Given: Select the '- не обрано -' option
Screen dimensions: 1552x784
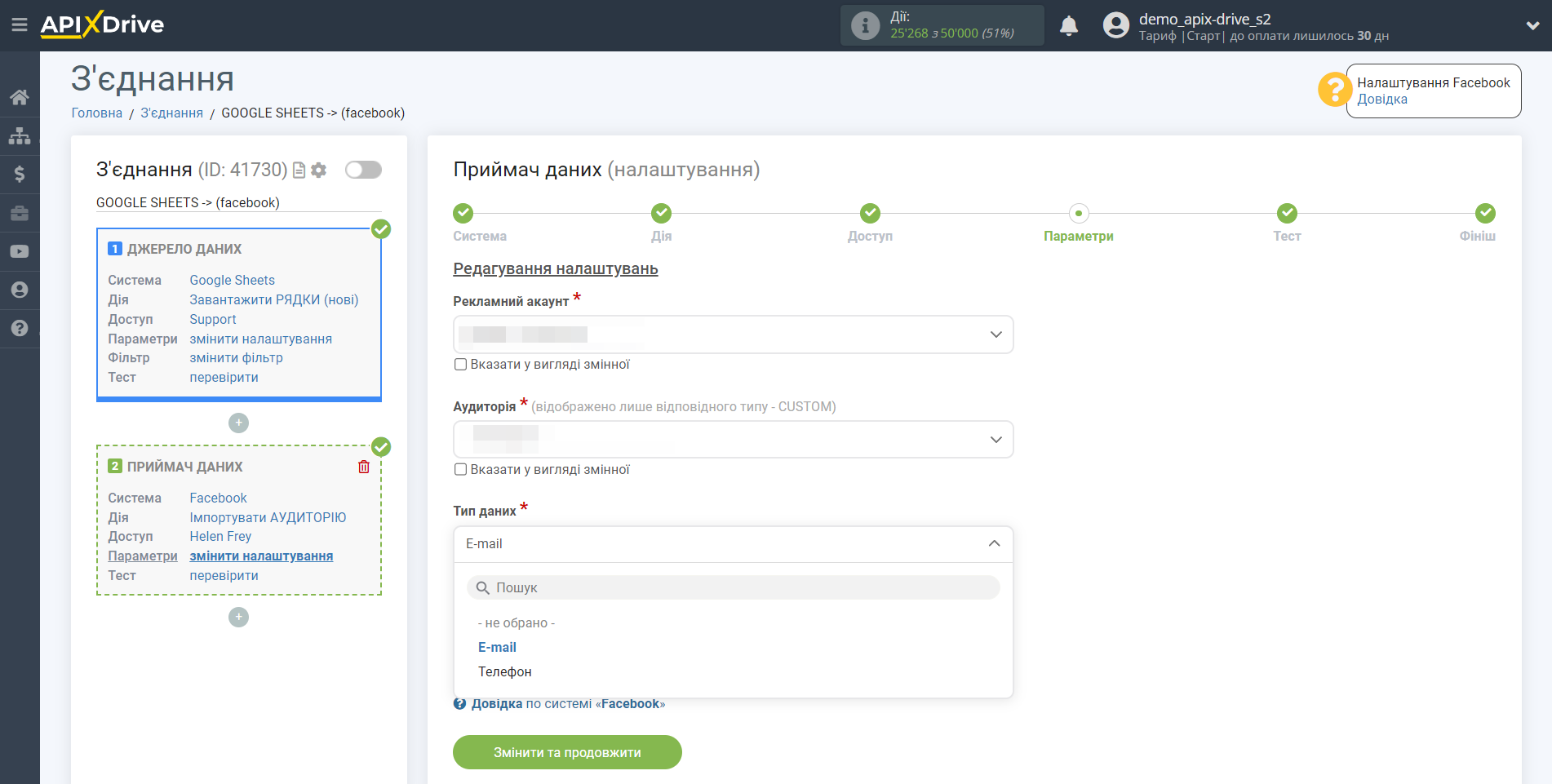Looking at the screenshot, I should pos(517,623).
